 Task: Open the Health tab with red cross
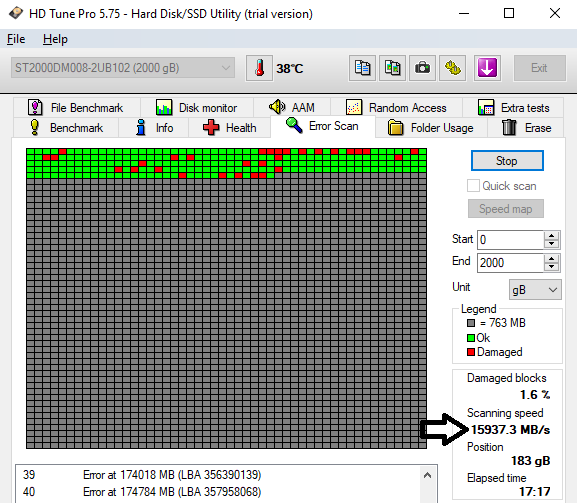[230, 128]
